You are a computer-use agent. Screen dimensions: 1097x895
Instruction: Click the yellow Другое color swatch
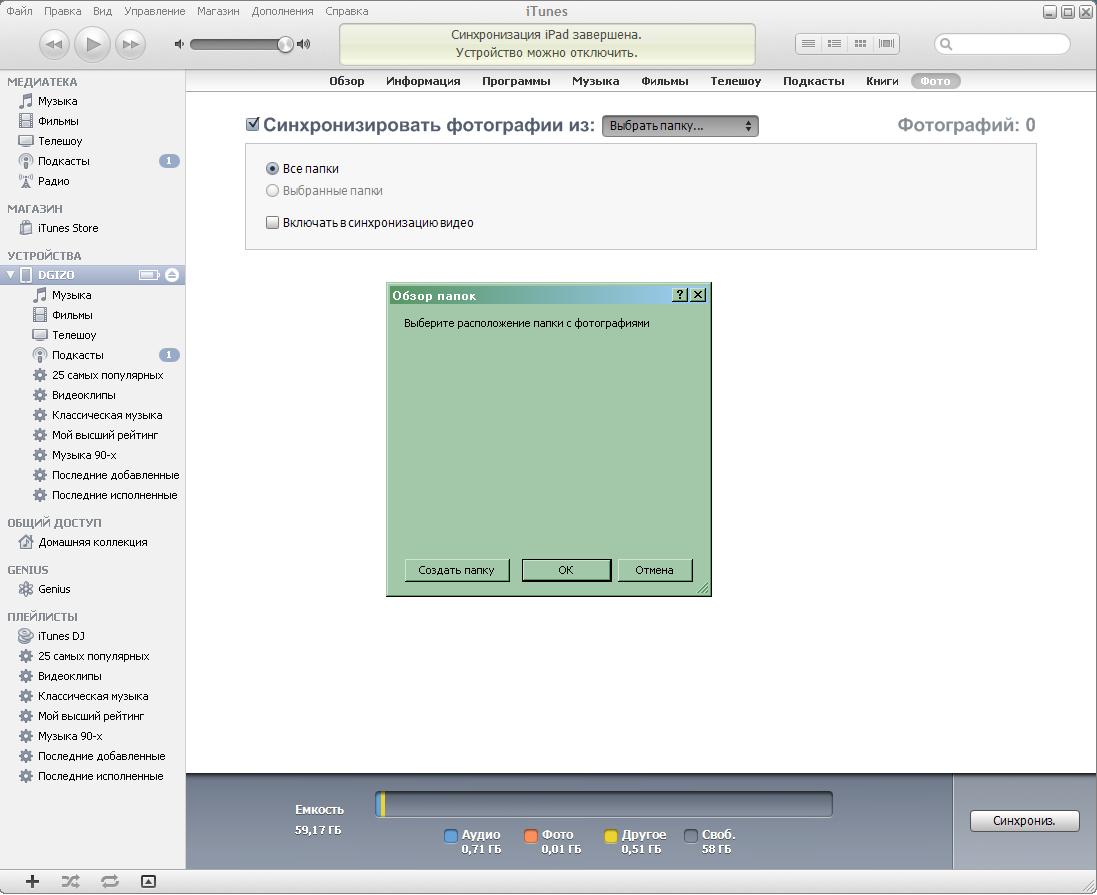point(611,836)
